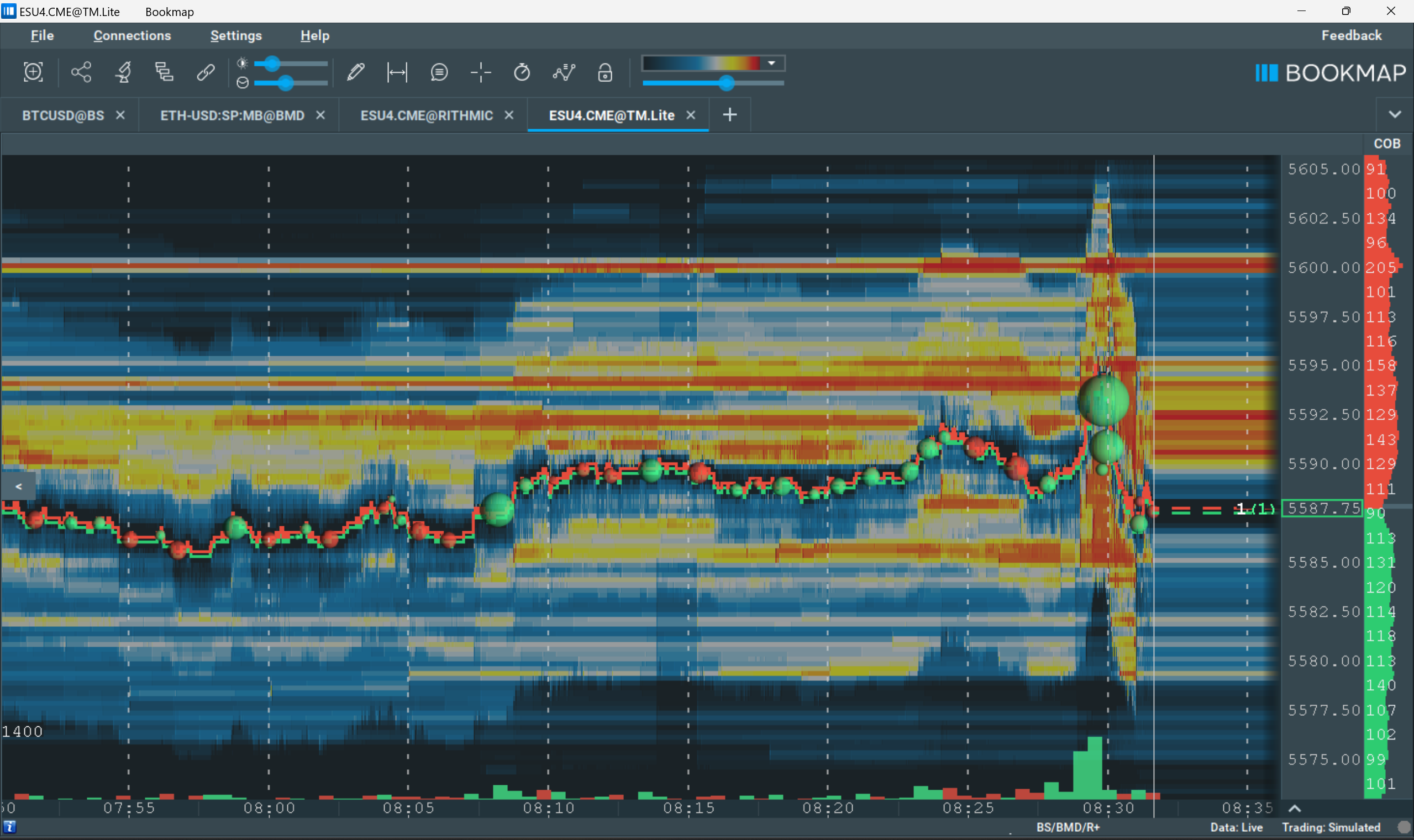This screenshot has height=840, width=1414.
Task: Click the stopwatch timer icon
Action: (522, 72)
